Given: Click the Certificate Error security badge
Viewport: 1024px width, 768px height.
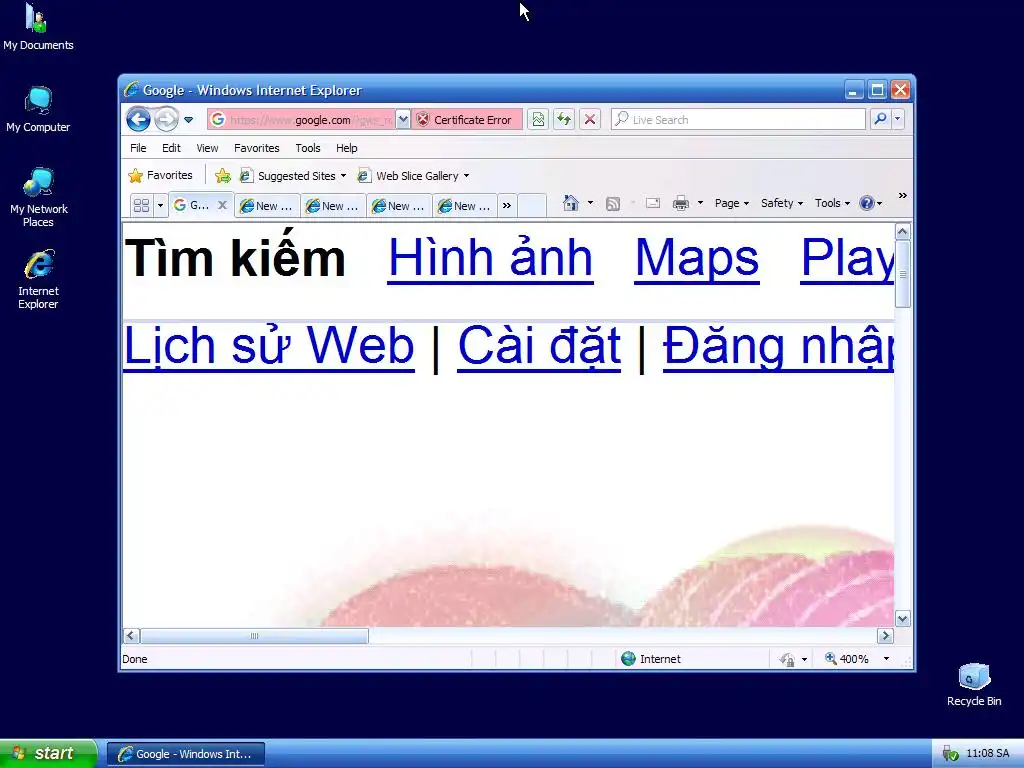Looking at the screenshot, I should 466,120.
